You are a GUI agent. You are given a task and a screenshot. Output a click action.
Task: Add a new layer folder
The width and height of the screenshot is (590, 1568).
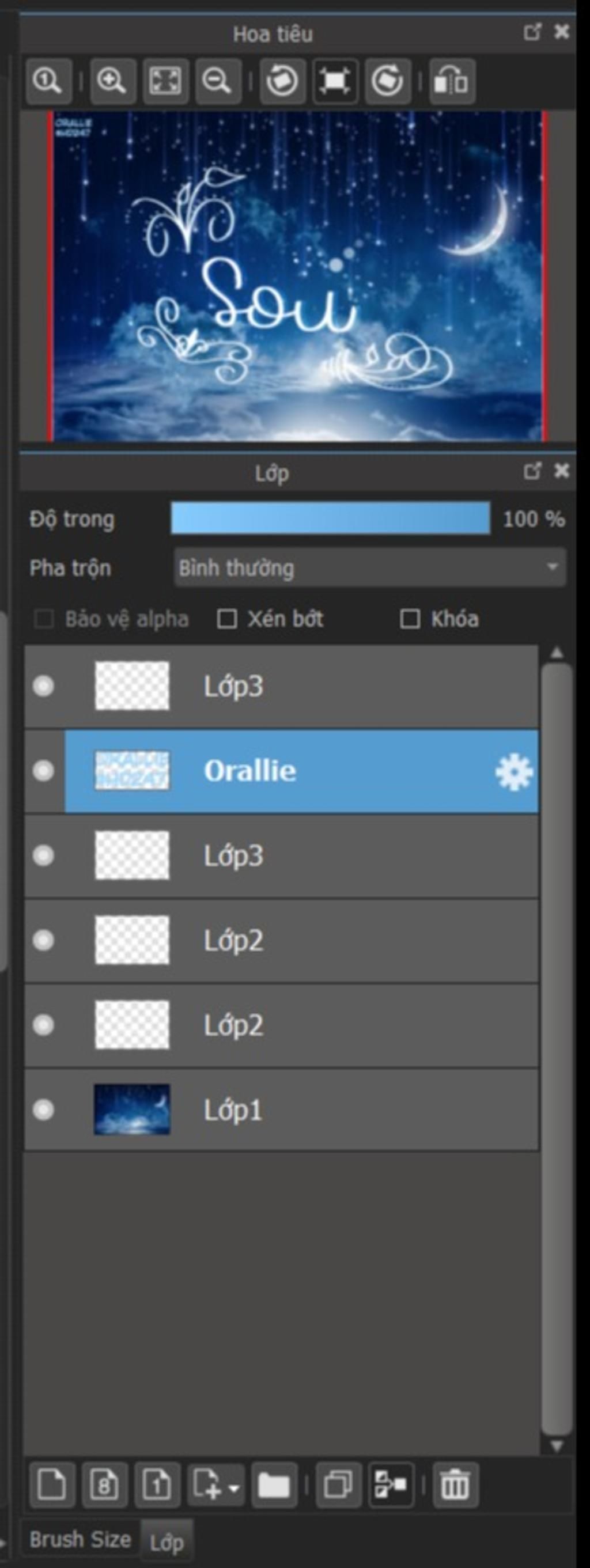[x=274, y=1484]
